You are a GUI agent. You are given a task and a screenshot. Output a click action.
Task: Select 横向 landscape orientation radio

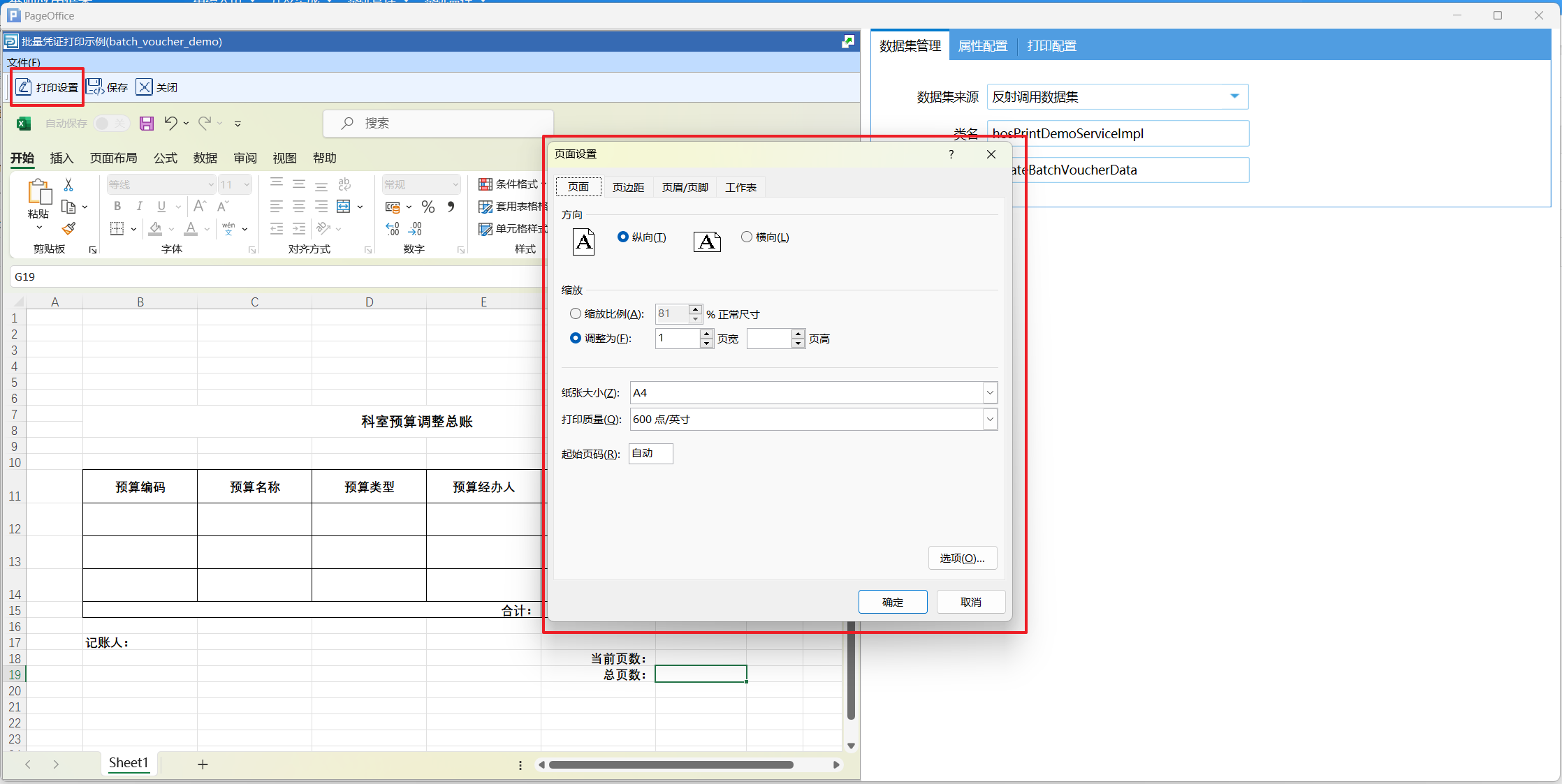747,237
